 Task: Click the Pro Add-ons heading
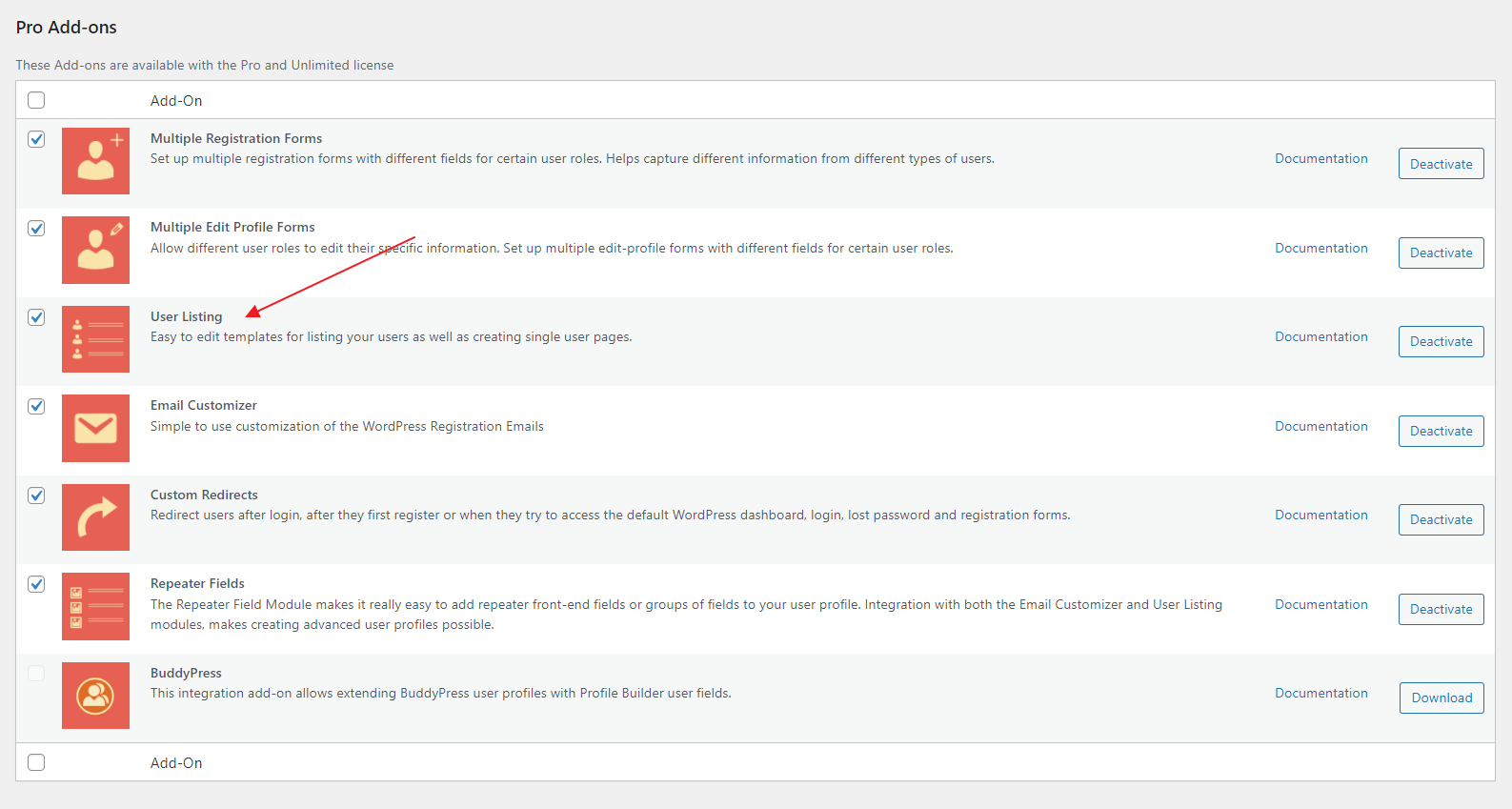point(67,28)
